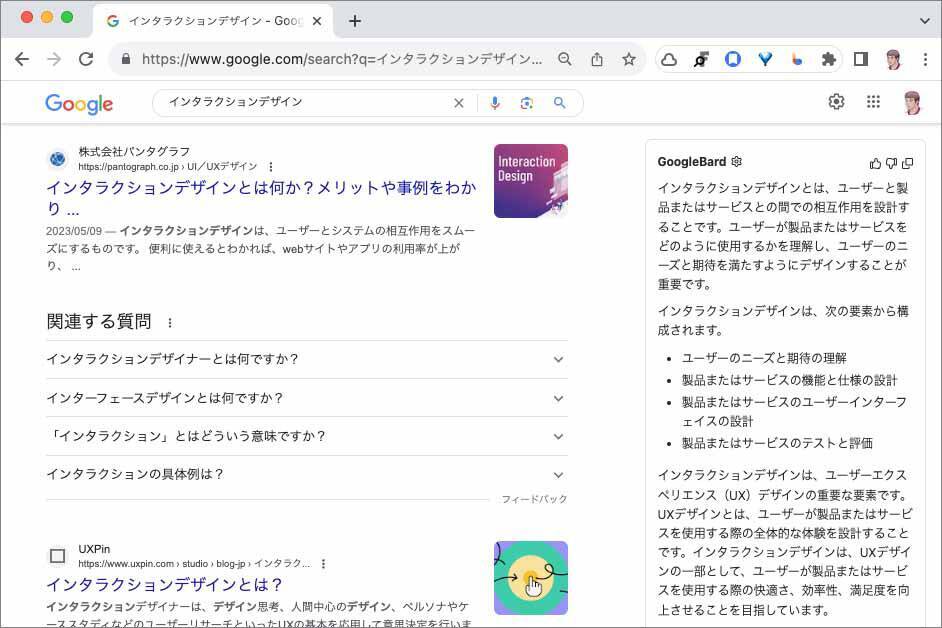Click the cloud extension icon
Image resolution: width=942 pixels, height=628 pixels.
click(x=669, y=59)
